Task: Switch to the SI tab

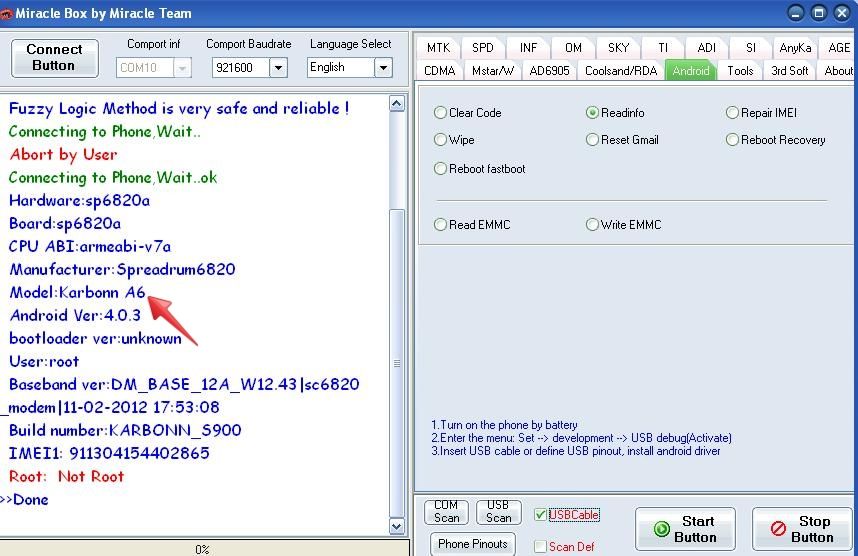Action: click(751, 48)
